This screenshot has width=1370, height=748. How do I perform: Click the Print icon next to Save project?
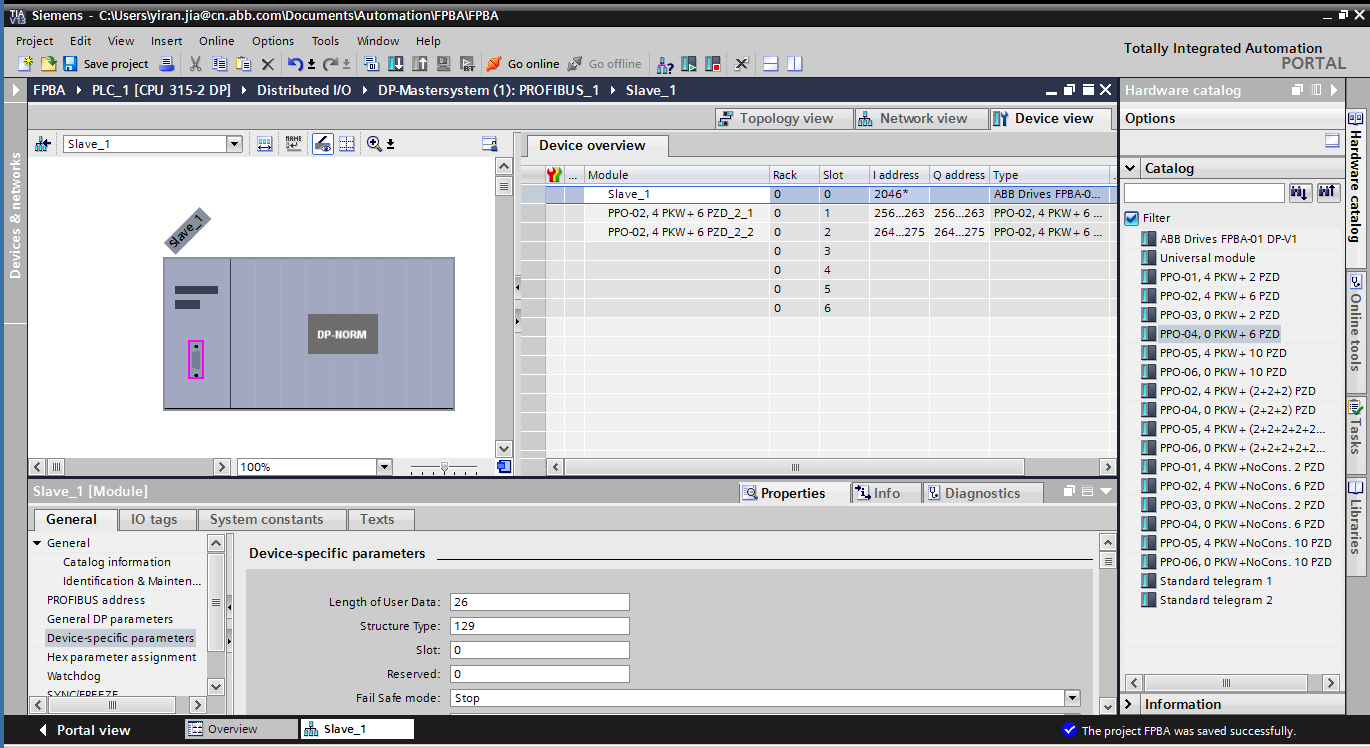167,64
